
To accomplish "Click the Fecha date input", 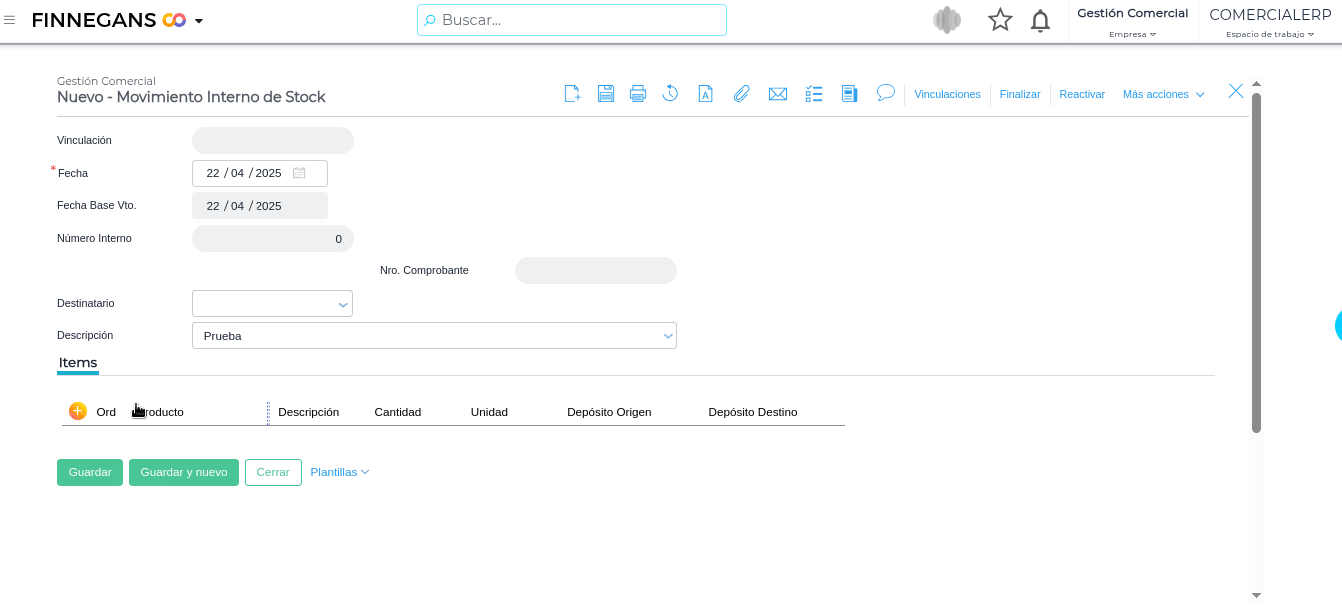I will point(260,173).
